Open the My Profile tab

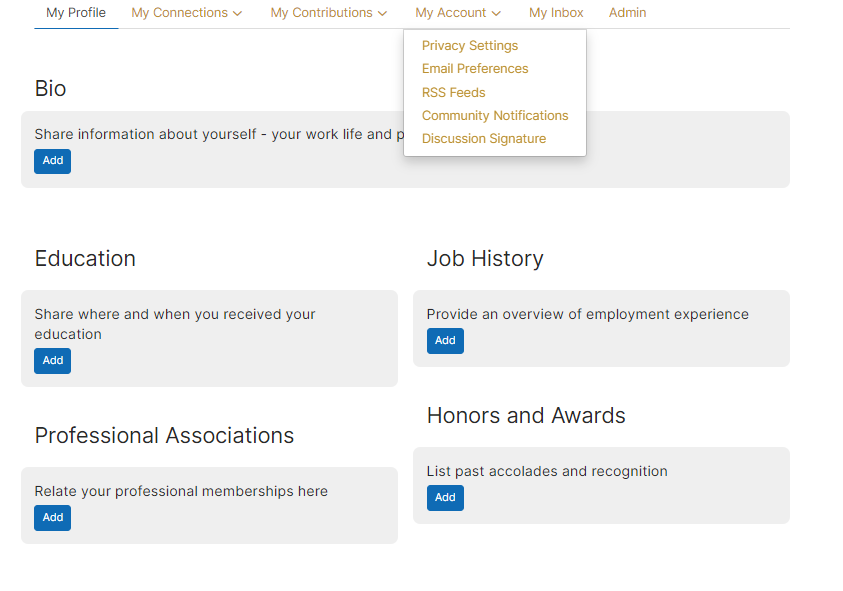coord(76,13)
